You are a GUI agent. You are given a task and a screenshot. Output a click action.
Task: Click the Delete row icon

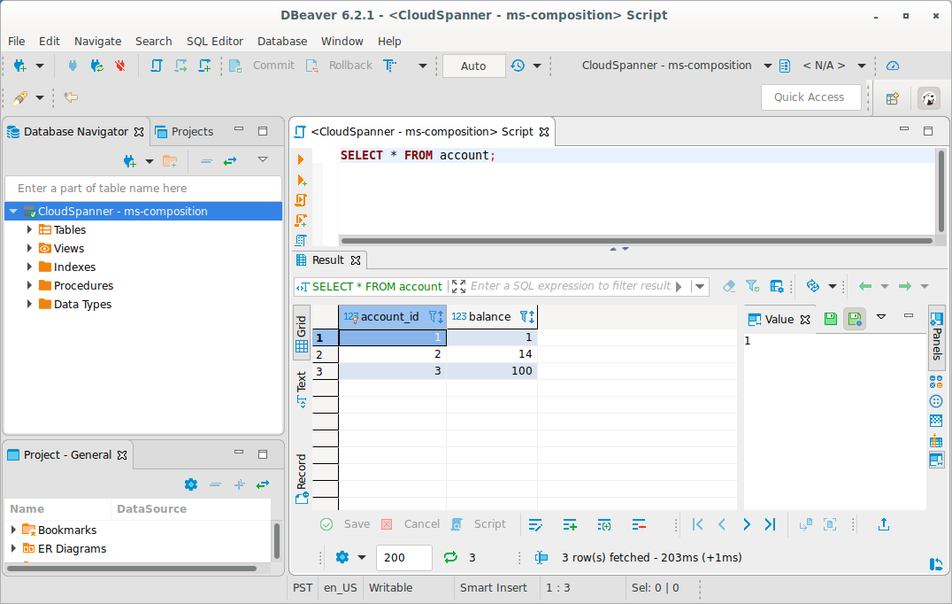pos(639,524)
